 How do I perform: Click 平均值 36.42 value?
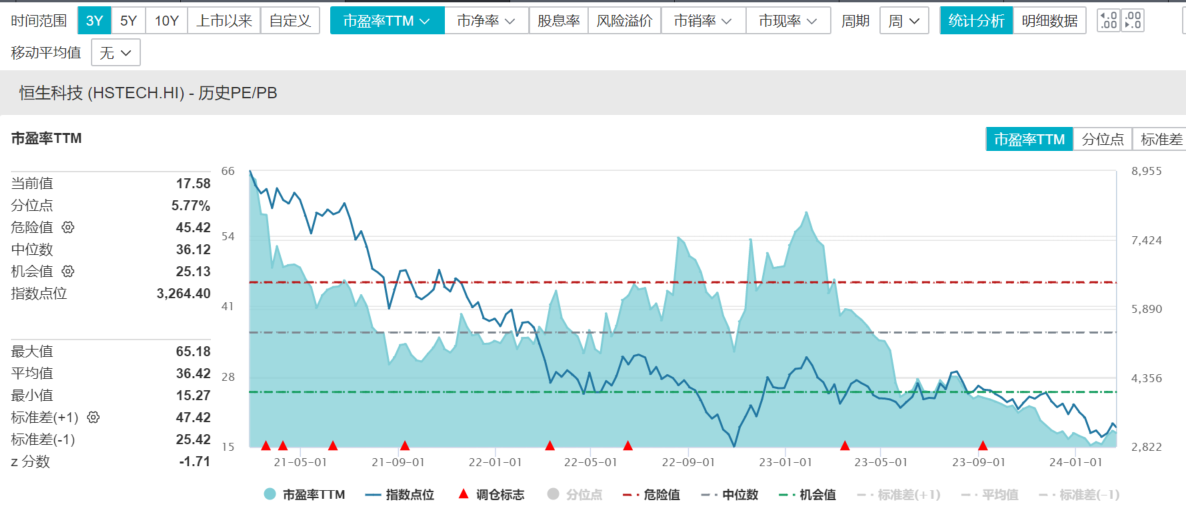pyautogui.click(x=193, y=373)
